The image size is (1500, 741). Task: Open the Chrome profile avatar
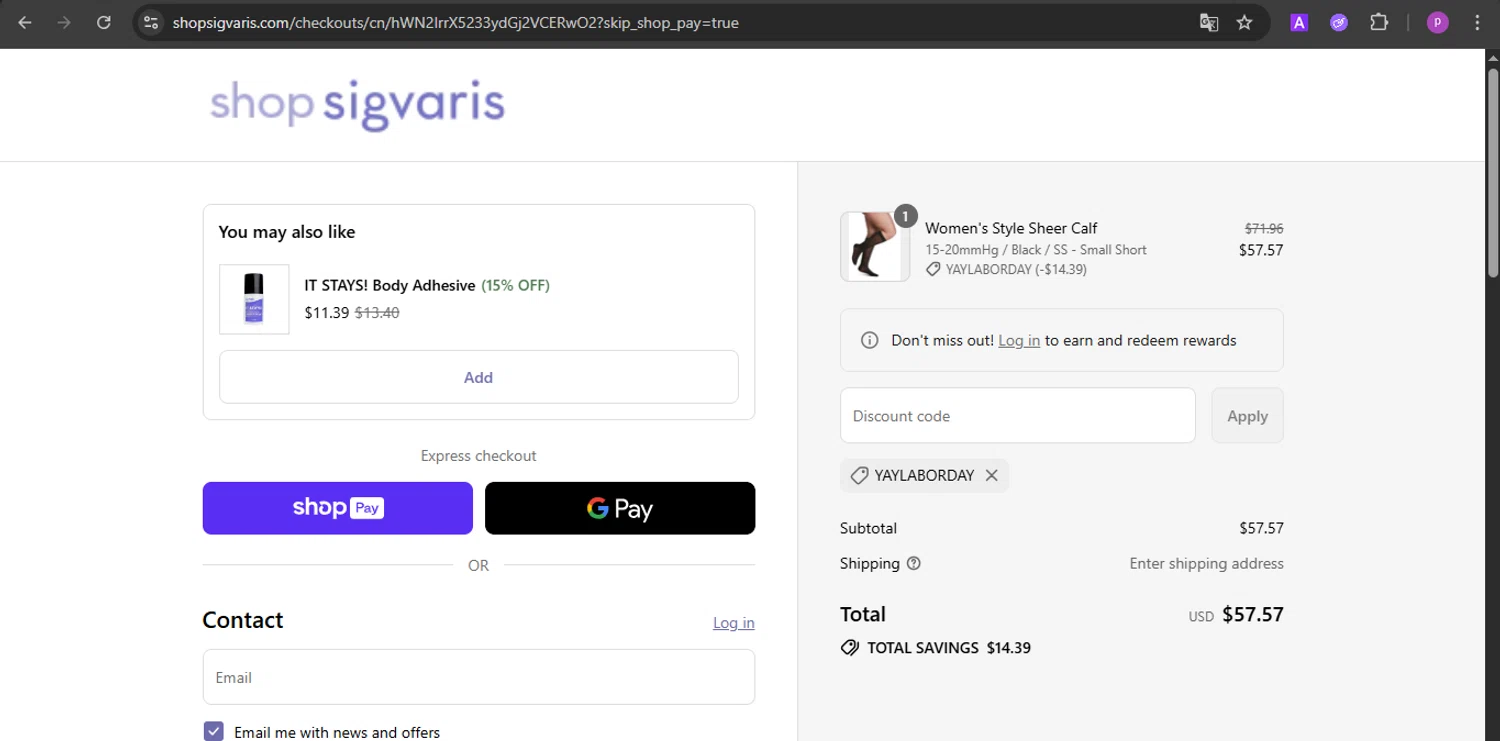[x=1437, y=22]
